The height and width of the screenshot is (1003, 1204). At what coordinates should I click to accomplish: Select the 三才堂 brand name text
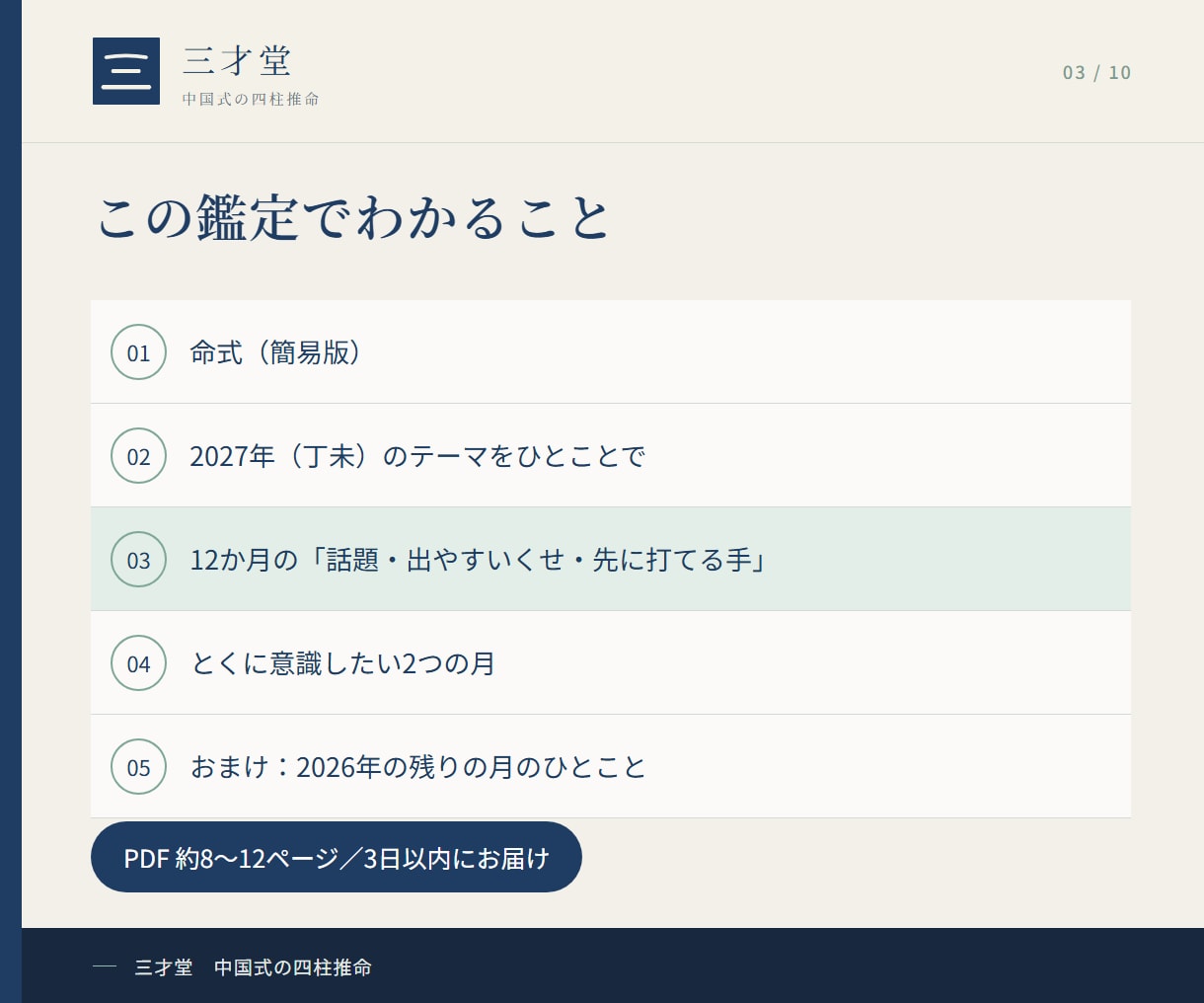(x=238, y=61)
